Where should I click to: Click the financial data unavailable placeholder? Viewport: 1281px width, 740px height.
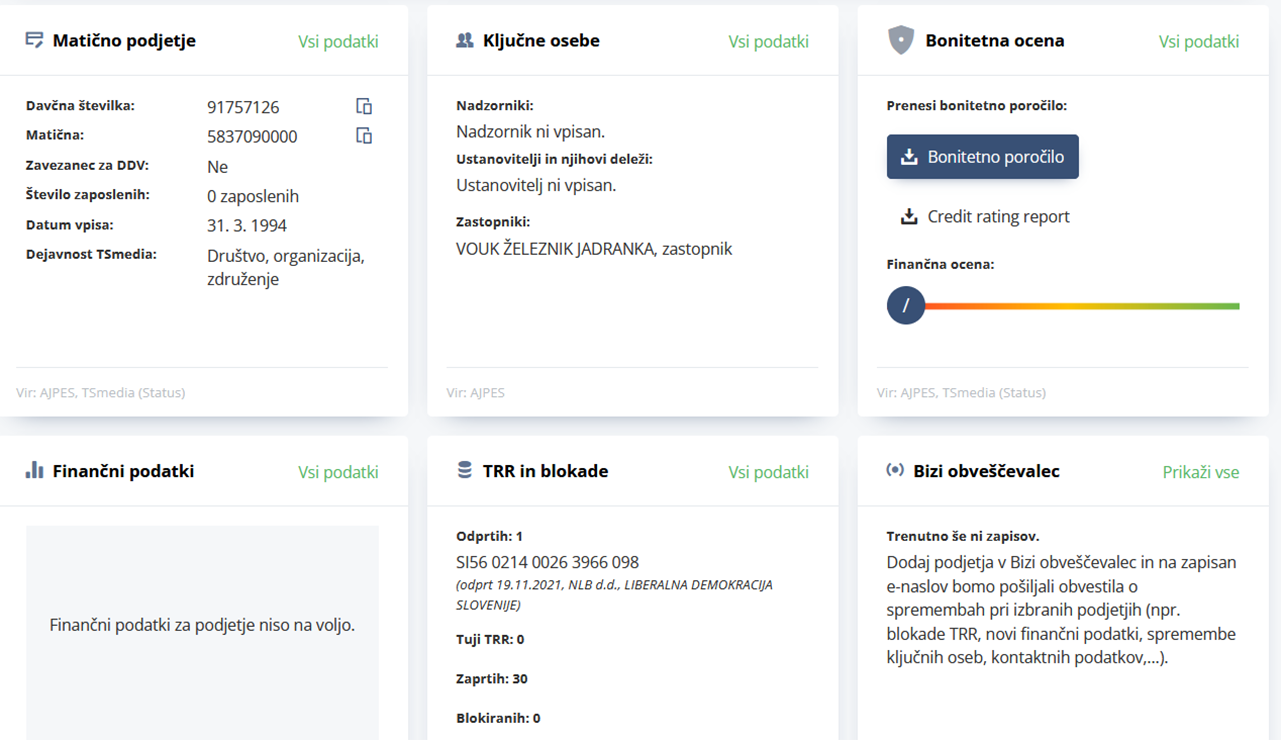tap(202, 625)
